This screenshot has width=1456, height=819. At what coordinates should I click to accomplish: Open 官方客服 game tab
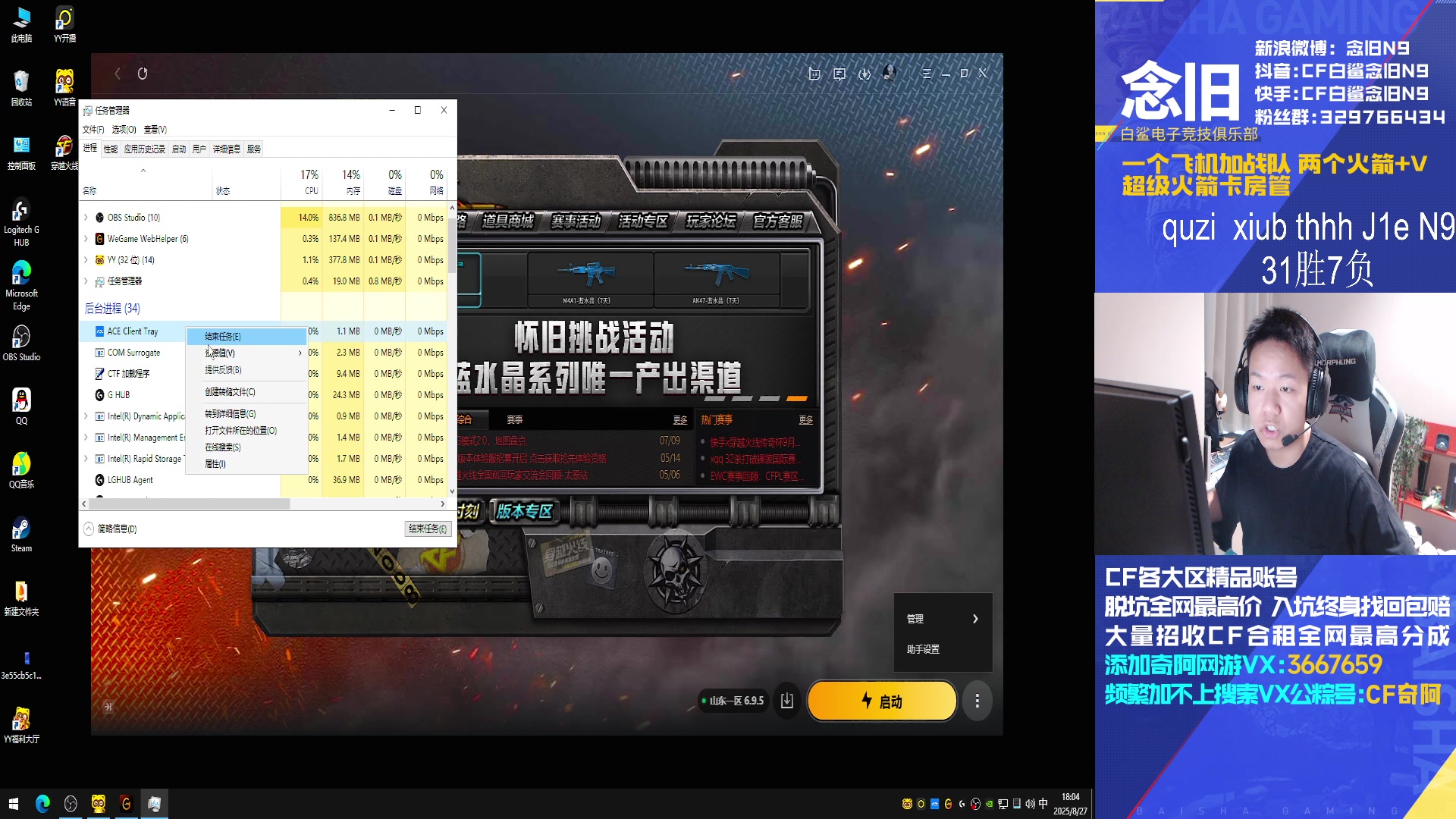(777, 221)
